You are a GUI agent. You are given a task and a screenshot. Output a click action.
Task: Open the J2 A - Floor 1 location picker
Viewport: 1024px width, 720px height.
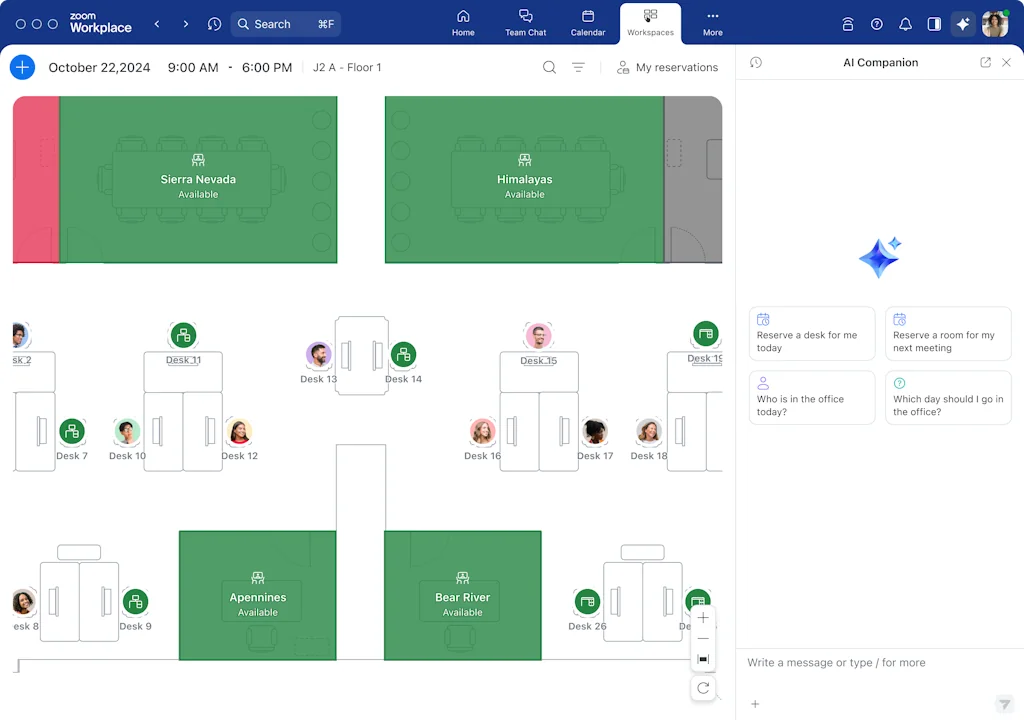click(347, 67)
